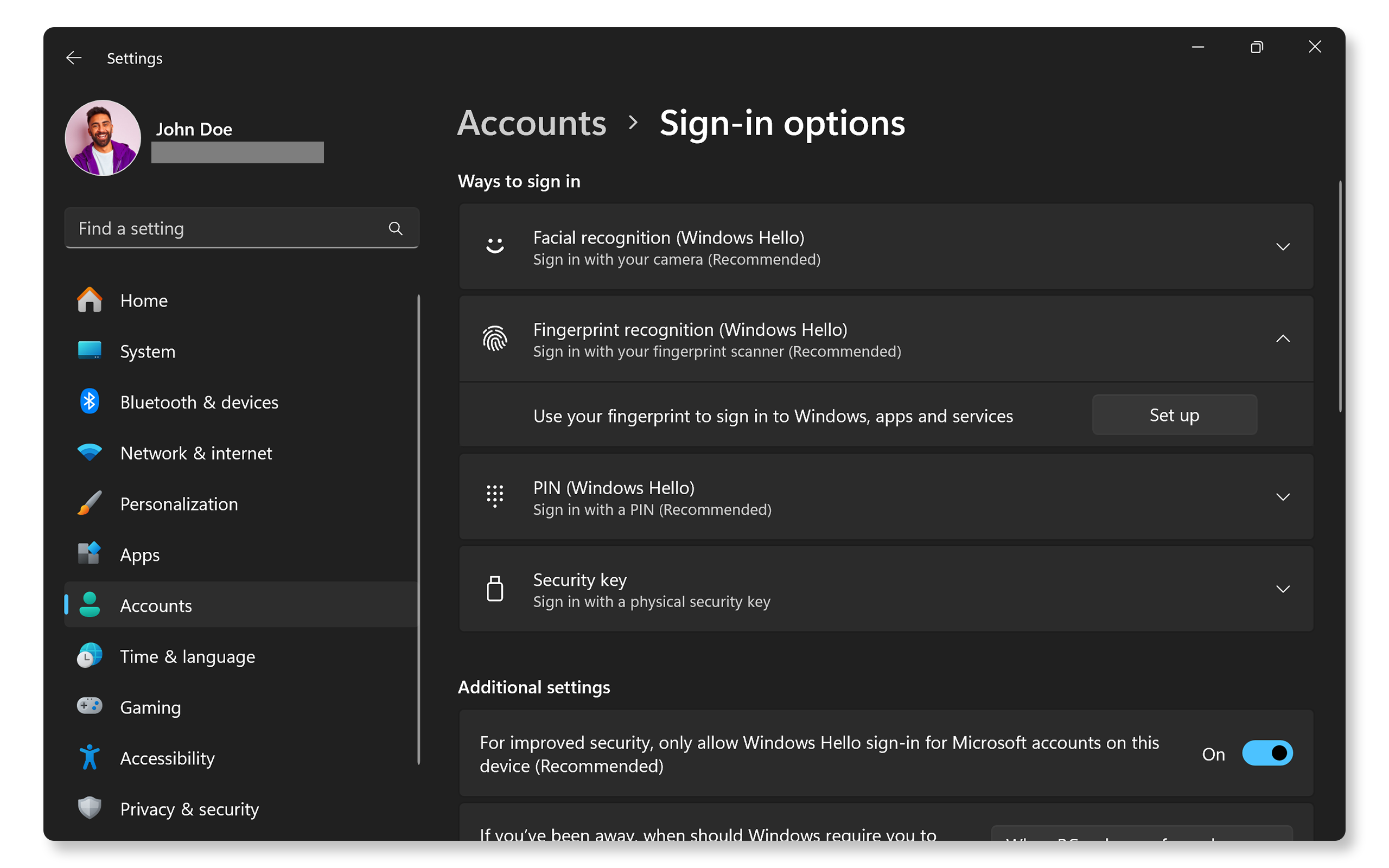
Task: Expand the Security key options
Action: (1284, 589)
